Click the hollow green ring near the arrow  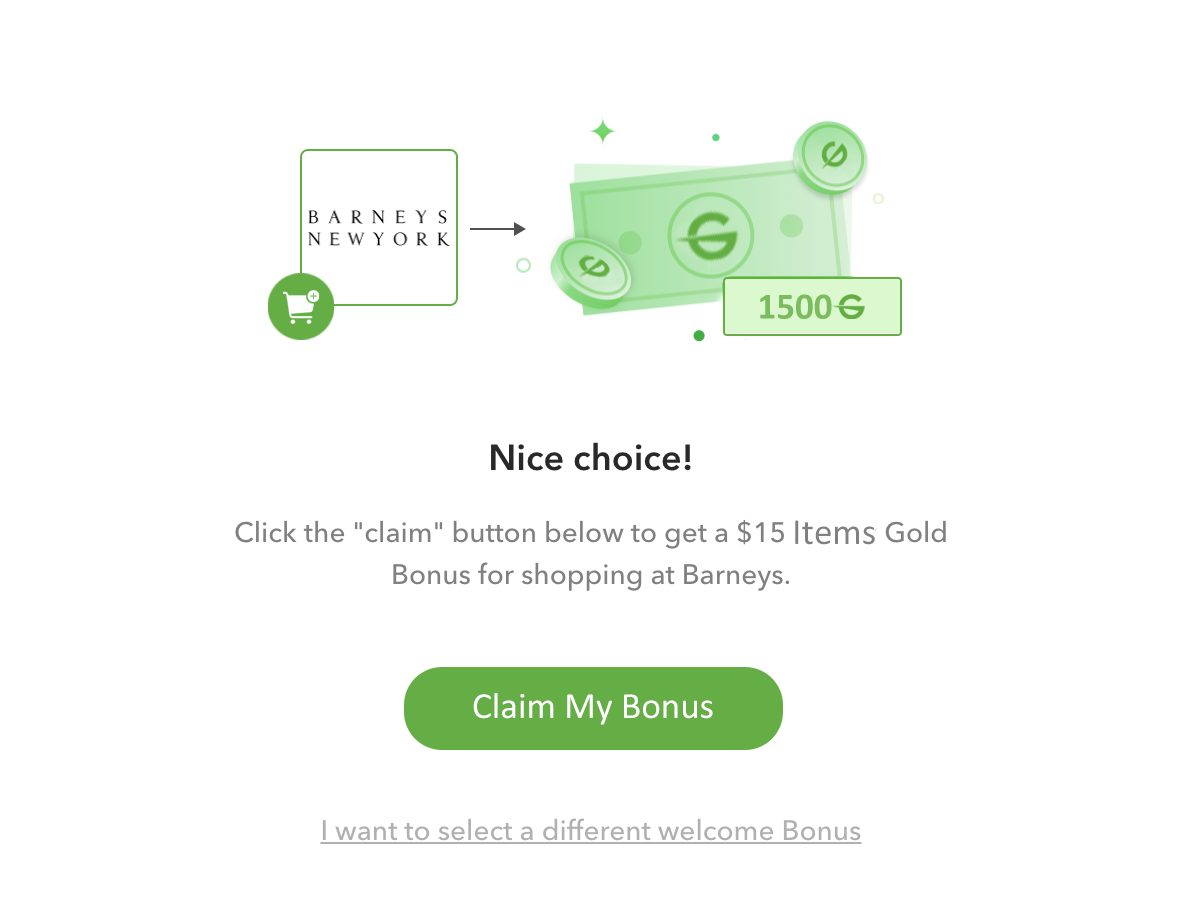pos(523,266)
